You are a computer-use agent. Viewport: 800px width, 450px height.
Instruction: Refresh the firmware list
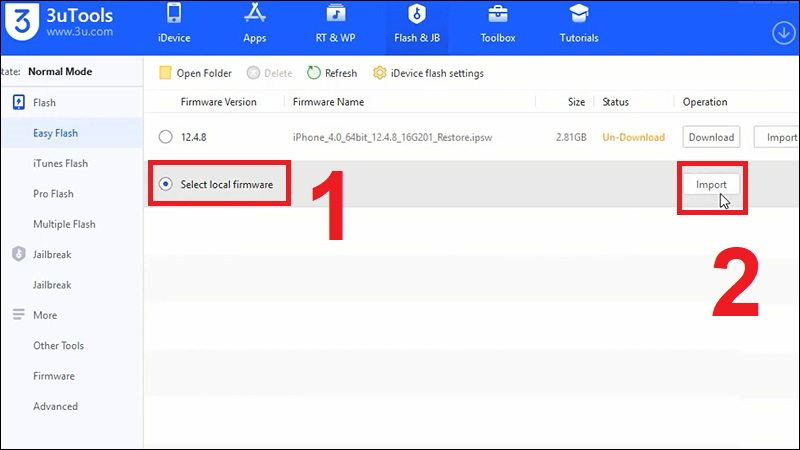click(x=314, y=73)
